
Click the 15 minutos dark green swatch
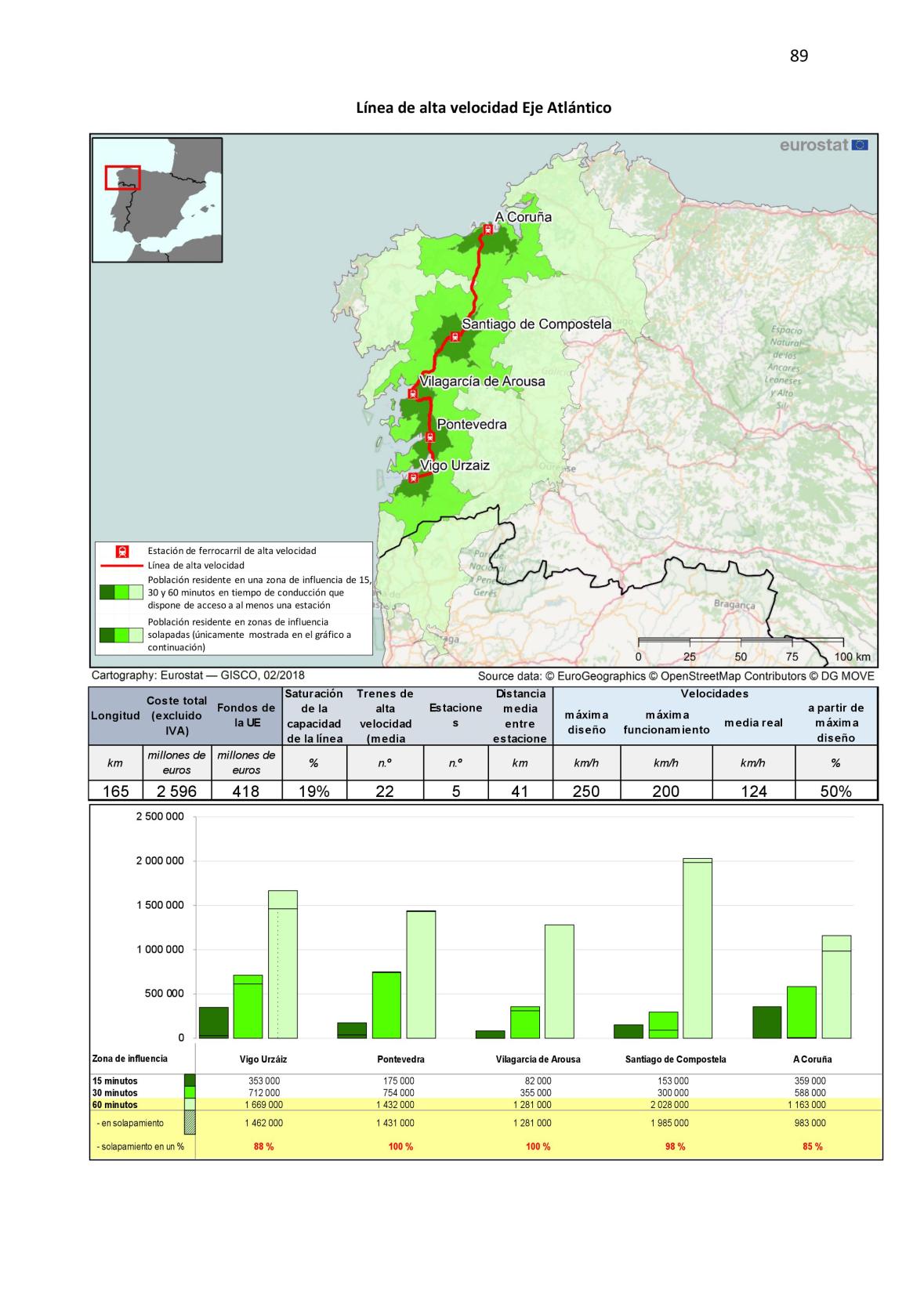pyautogui.click(x=189, y=1081)
